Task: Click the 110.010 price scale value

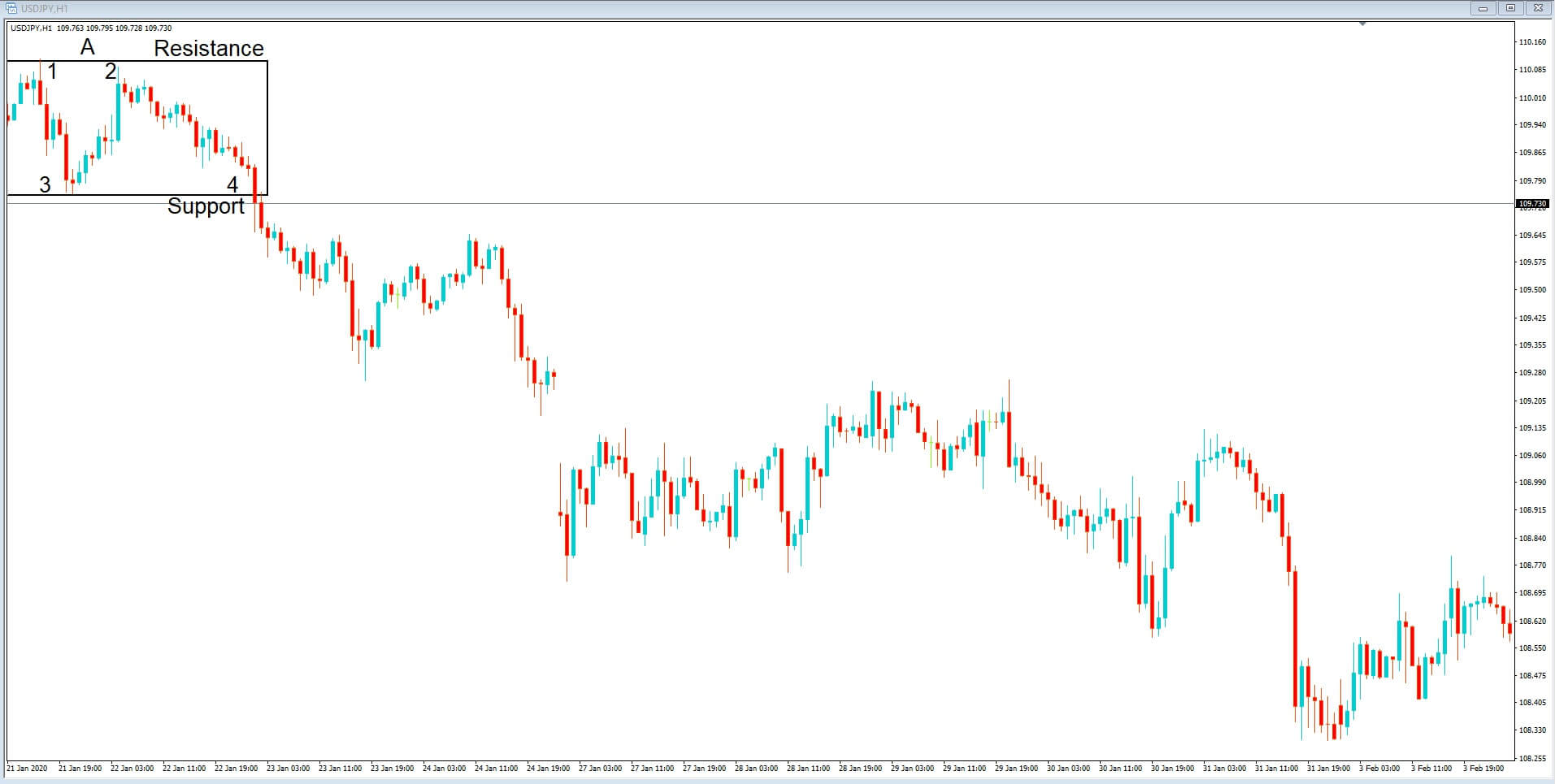Action: tap(1532, 98)
